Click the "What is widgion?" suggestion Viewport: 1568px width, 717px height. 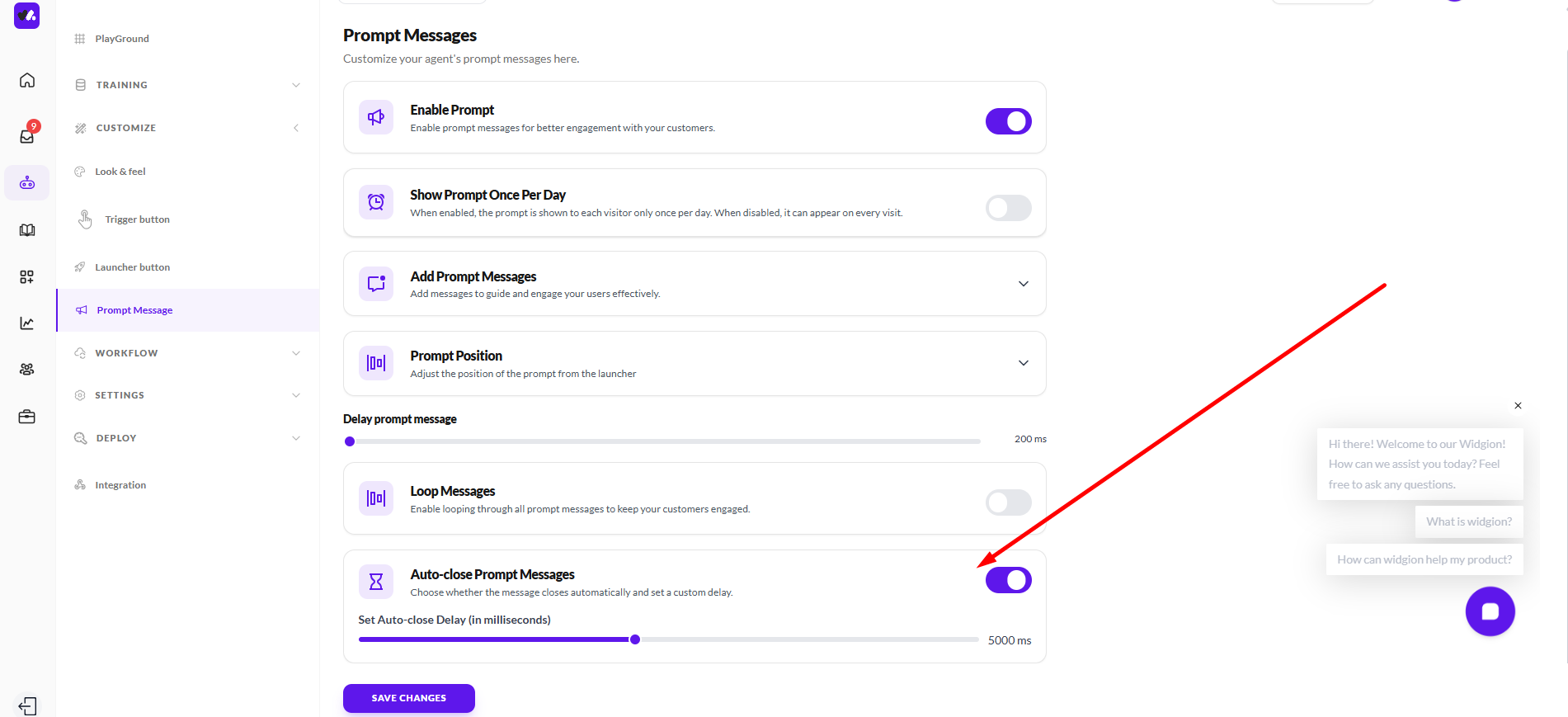1469,521
